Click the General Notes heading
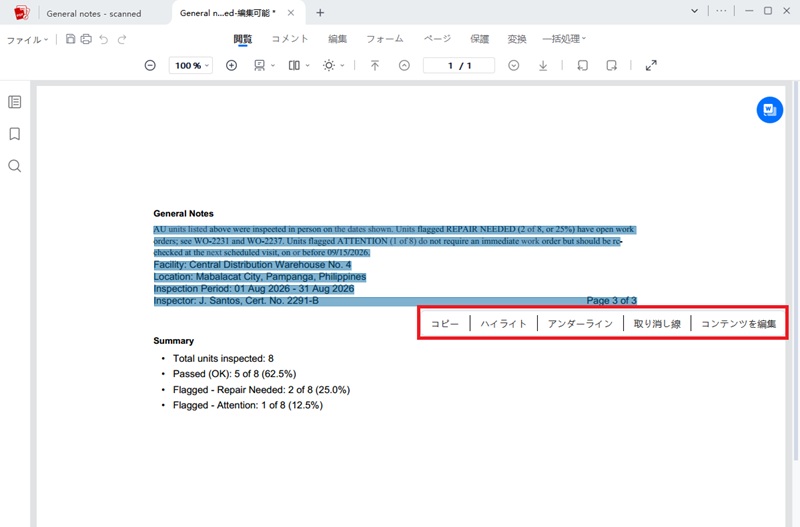 [x=184, y=213]
